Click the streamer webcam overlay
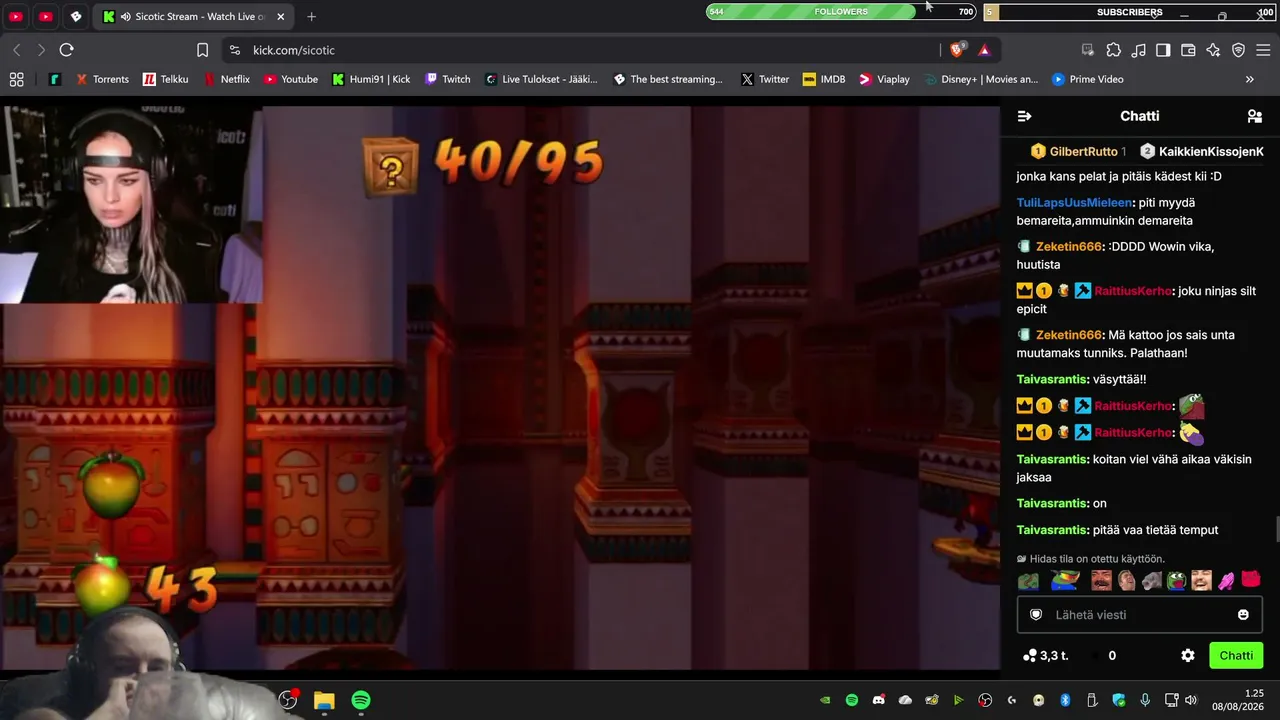Viewport: 1280px width, 720px height. click(x=131, y=203)
